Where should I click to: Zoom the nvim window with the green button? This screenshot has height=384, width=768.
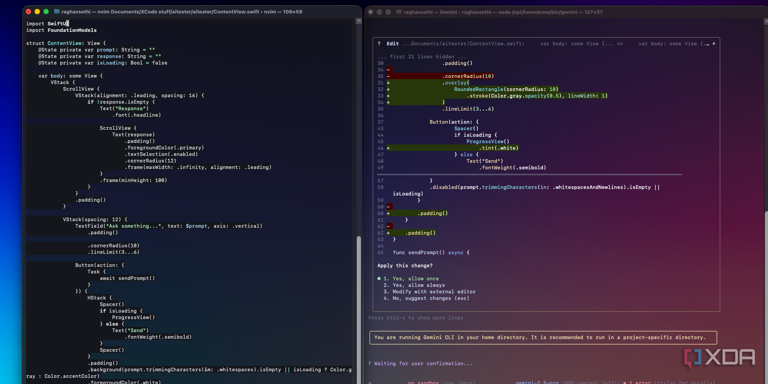[46, 11]
